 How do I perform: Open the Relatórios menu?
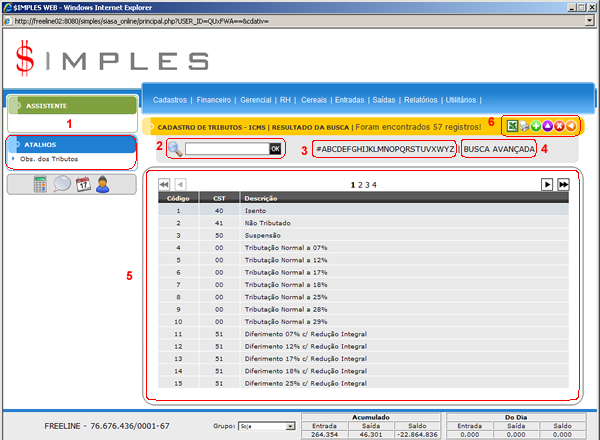click(x=419, y=100)
